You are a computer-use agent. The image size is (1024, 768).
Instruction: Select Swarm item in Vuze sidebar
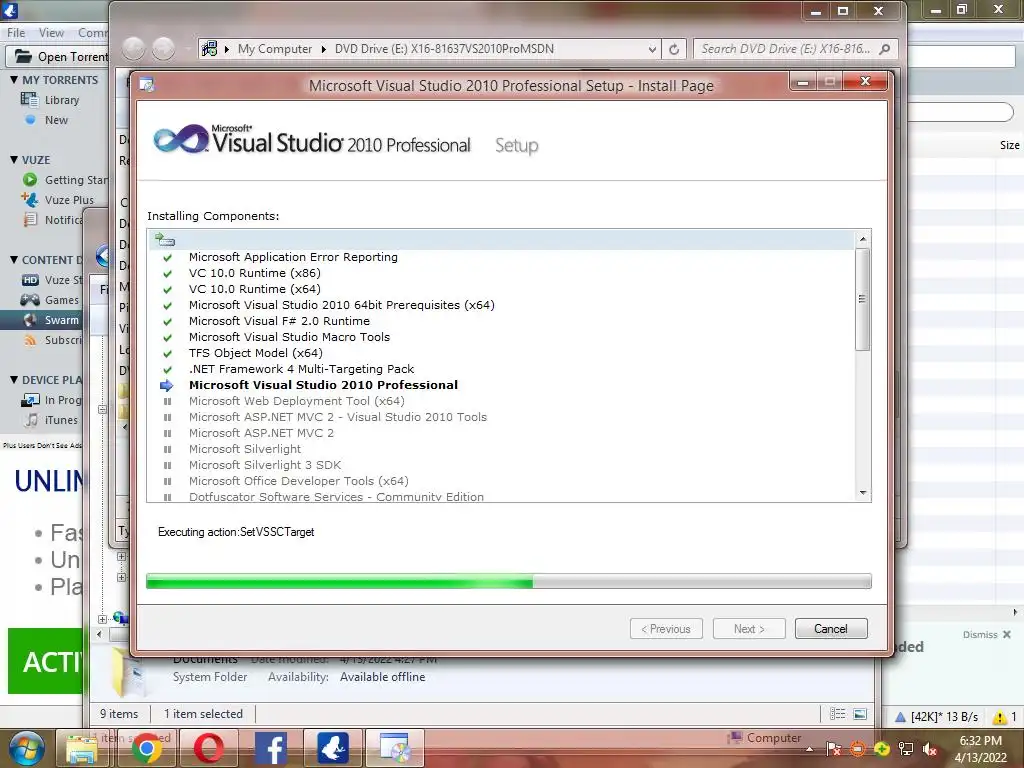[61, 320]
